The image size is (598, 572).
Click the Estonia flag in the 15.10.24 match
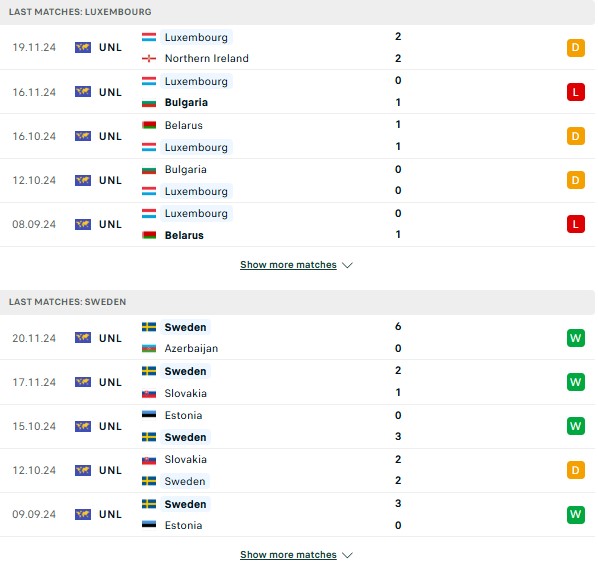click(x=149, y=415)
